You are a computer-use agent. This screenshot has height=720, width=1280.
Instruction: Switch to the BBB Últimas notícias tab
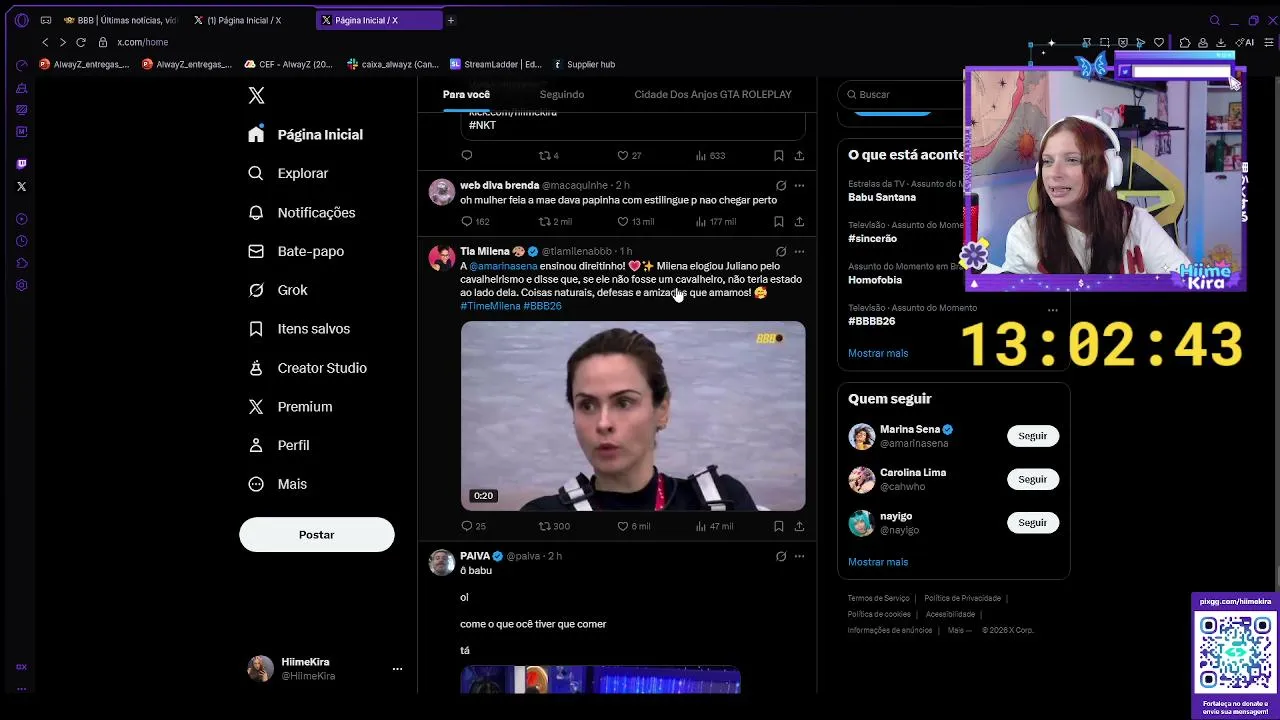(x=119, y=20)
